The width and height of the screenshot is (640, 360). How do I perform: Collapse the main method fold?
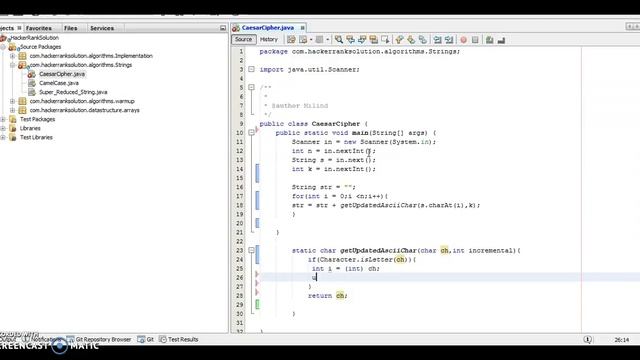[x=251, y=133]
